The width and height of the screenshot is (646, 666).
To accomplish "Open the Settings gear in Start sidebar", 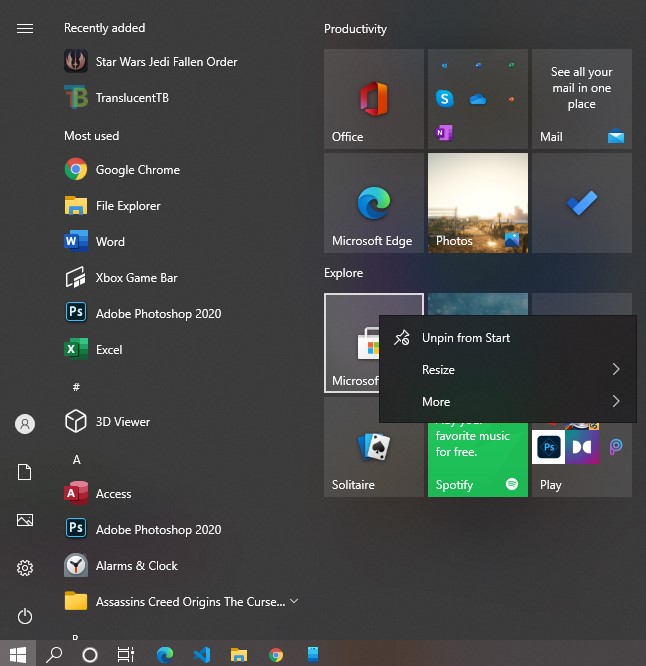I will [x=25, y=568].
